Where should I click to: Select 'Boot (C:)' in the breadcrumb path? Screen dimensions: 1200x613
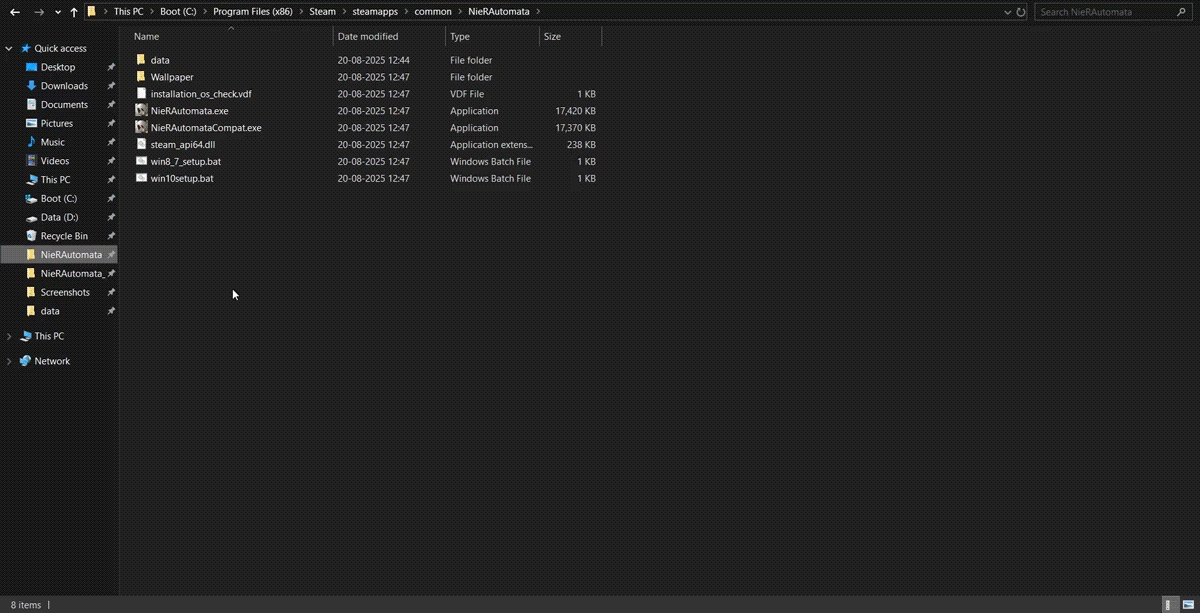click(x=179, y=12)
